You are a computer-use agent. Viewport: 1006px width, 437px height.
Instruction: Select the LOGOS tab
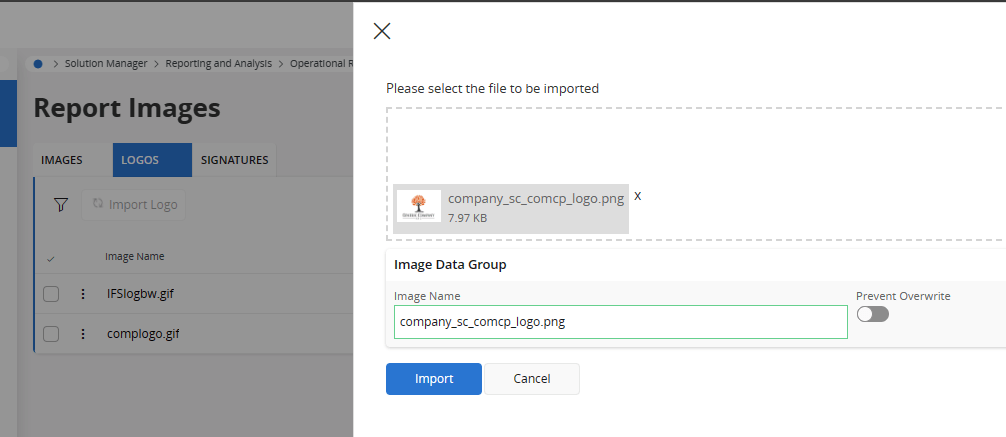tap(140, 160)
